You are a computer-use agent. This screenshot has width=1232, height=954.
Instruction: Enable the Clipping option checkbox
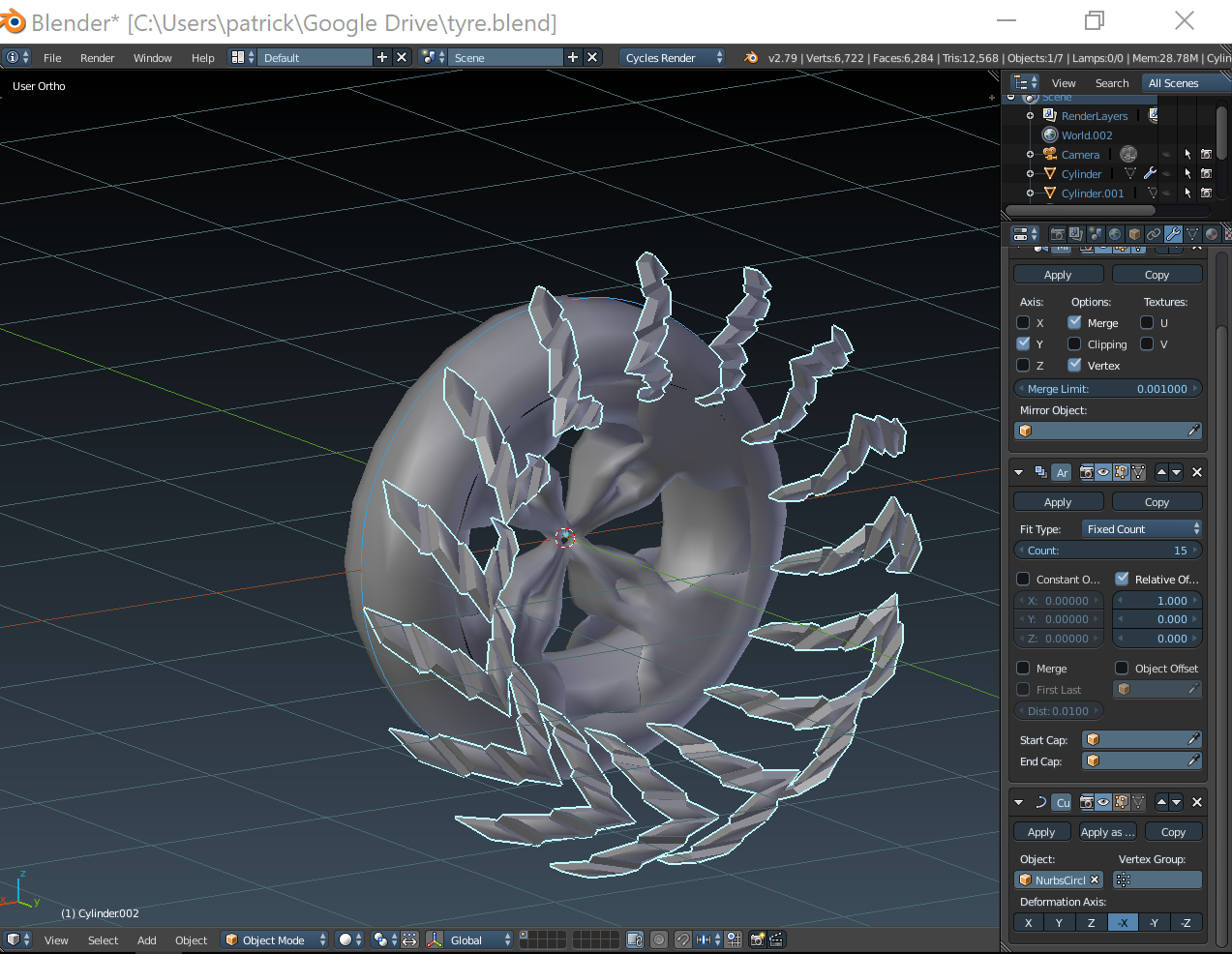(1074, 344)
